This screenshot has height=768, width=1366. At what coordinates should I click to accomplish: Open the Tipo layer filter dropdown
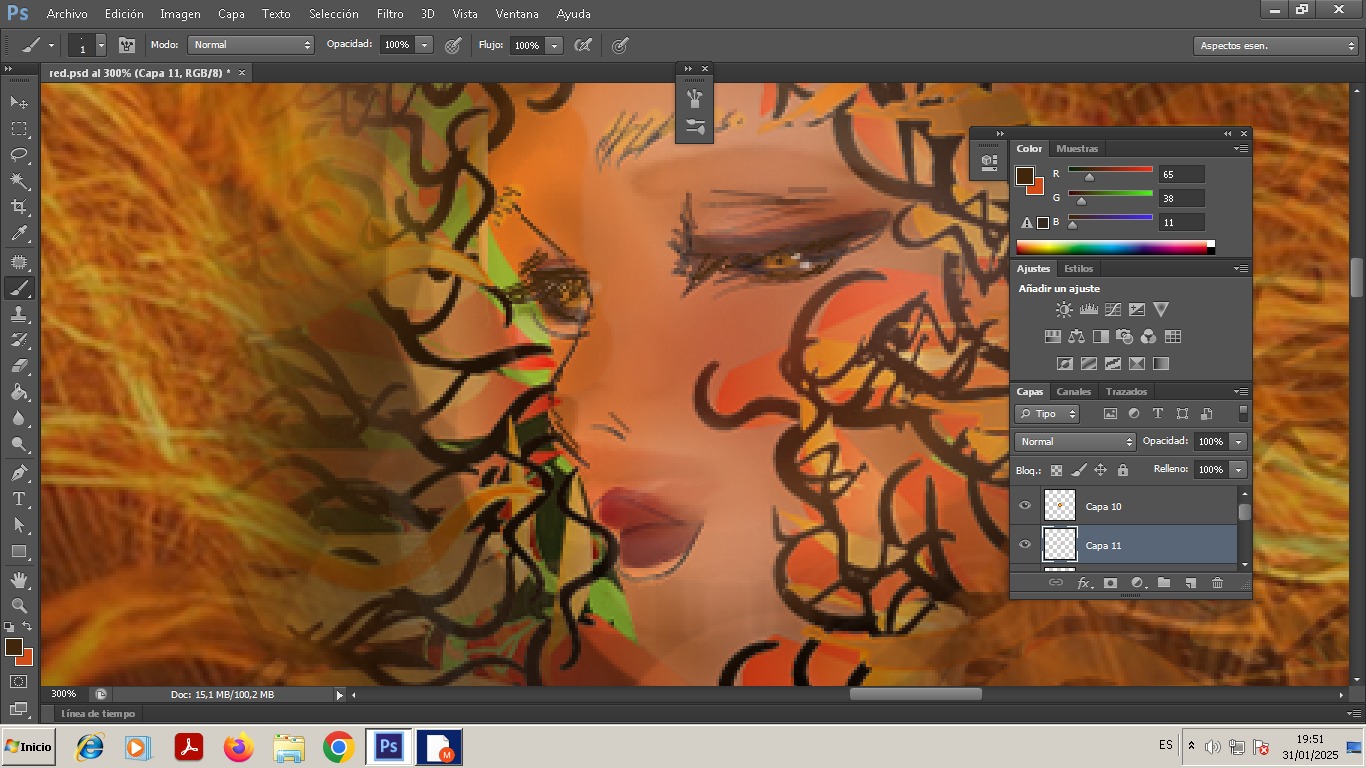[1047, 413]
